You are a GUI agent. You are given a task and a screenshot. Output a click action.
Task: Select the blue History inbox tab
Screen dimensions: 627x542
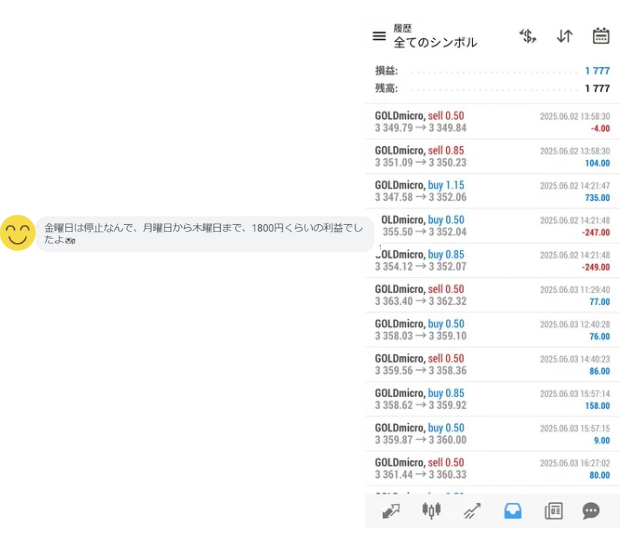tap(512, 511)
